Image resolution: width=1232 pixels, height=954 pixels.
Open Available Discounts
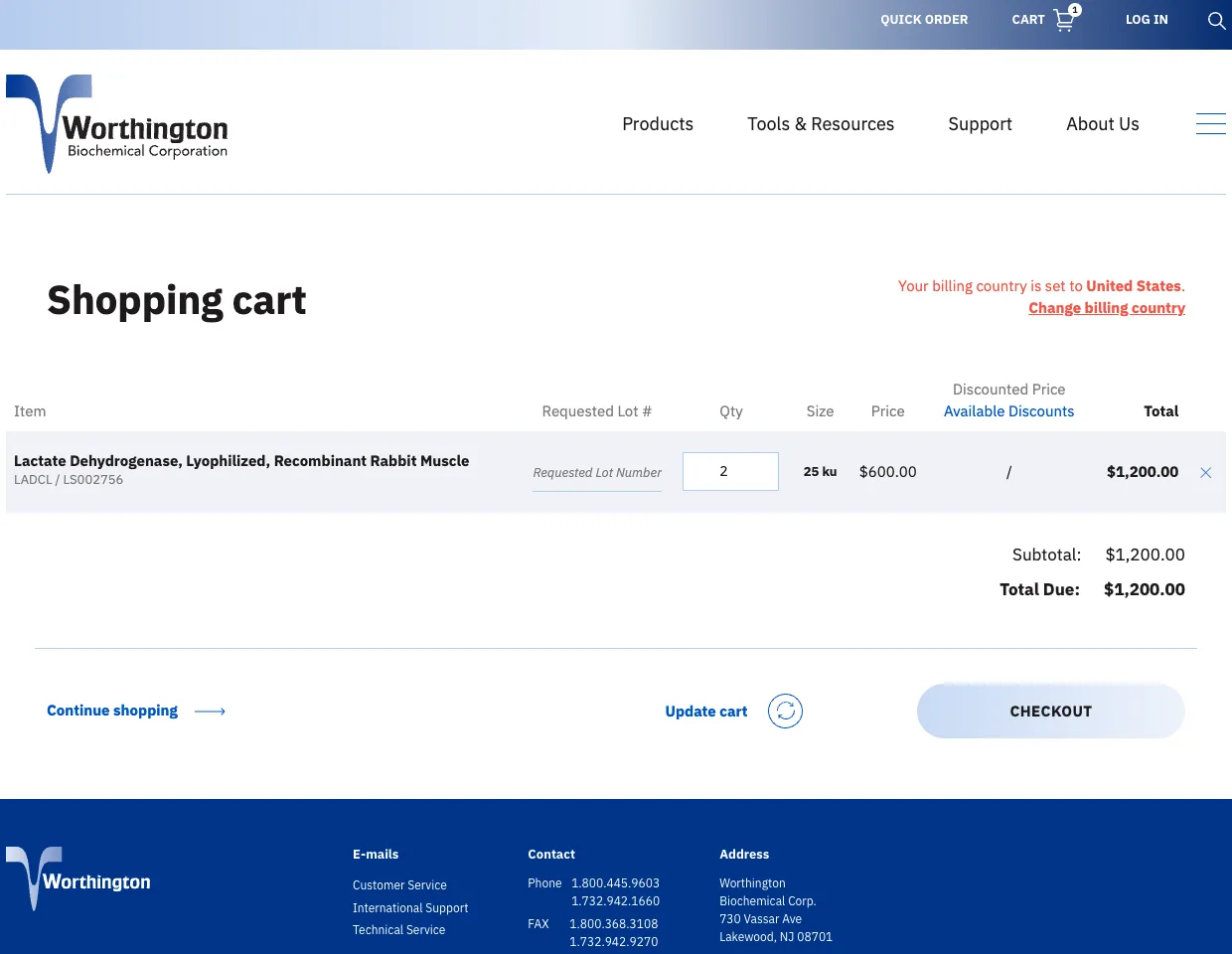point(1008,410)
